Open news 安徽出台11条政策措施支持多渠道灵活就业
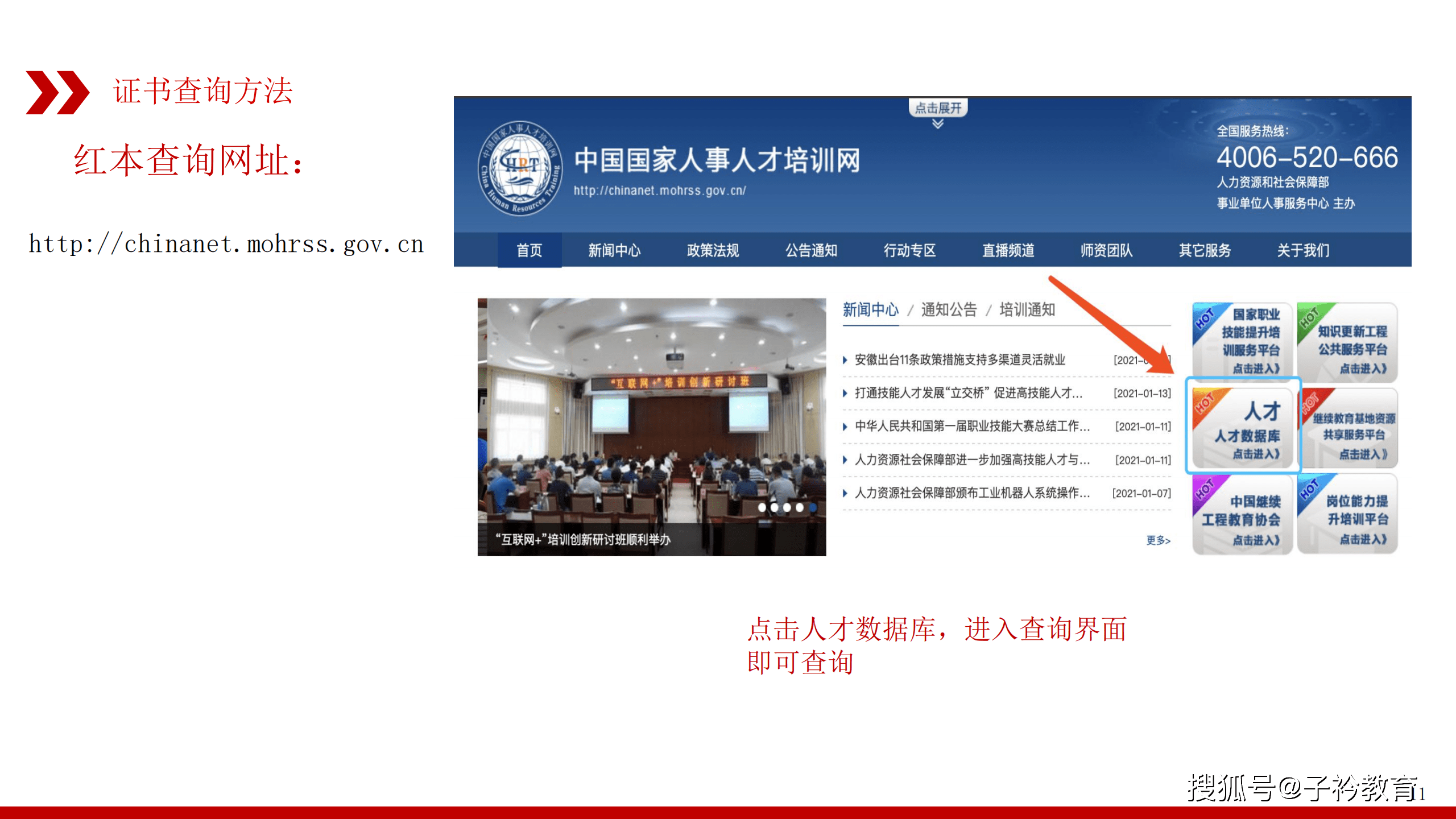Screen dimensions: 1456x819 coord(960,359)
